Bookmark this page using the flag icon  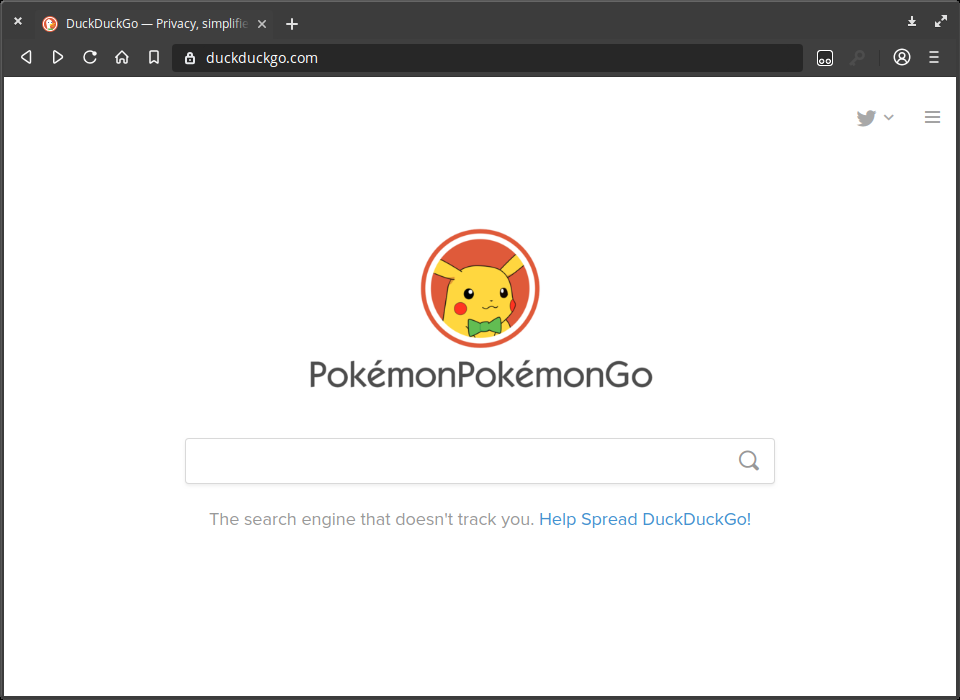[x=154, y=57]
